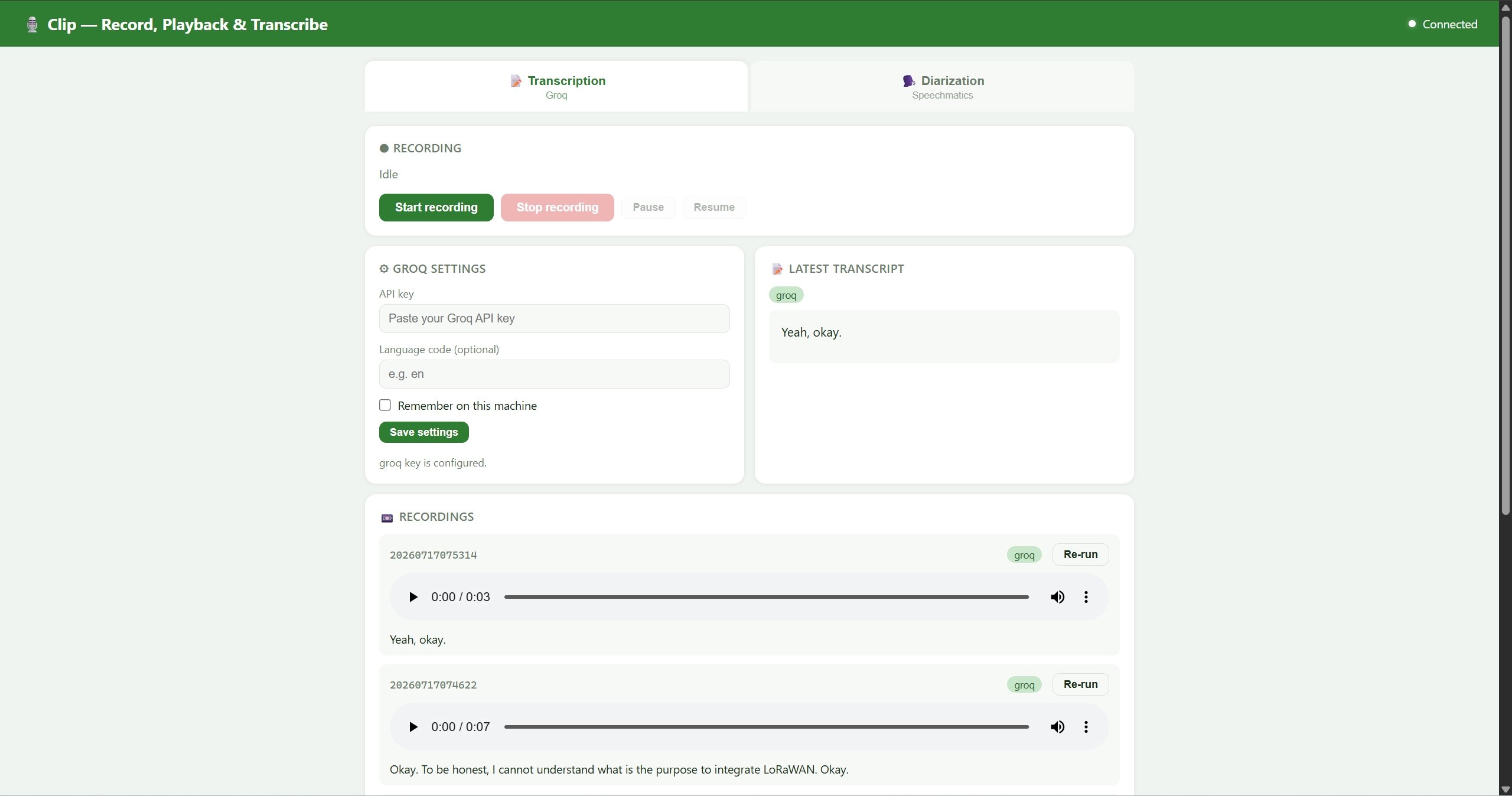Seek in the 20260717075314 audio progress bar
The width and height of the screenshot is (1512, 796).
point(767,597)
